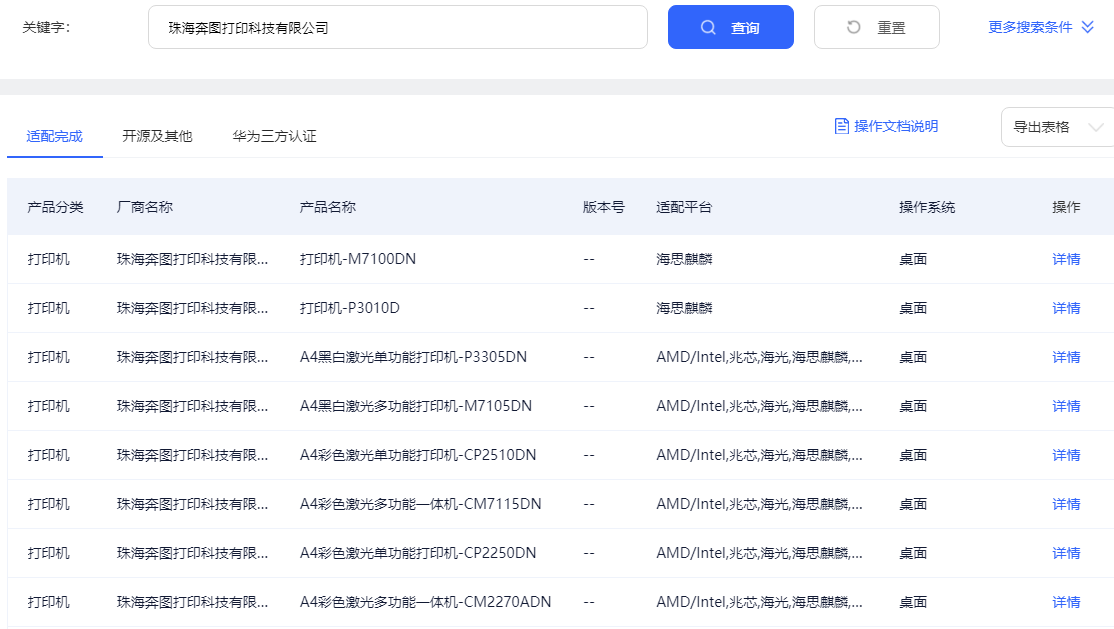Switch to the 华为三方认证 tab
The width and height of the screenshot is (1114, 629).
pyautogui.click(x=274, y=136)
